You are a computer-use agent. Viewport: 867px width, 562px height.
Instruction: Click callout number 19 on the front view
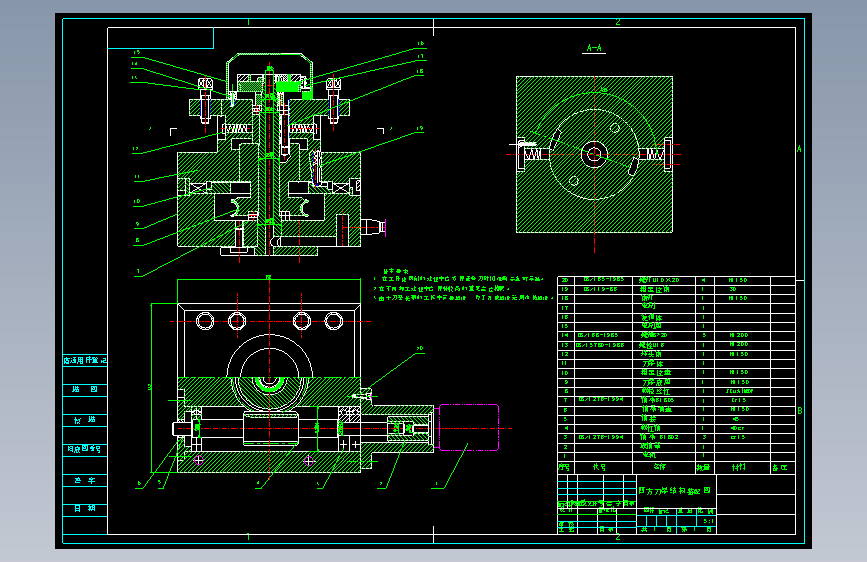(420, 128)
